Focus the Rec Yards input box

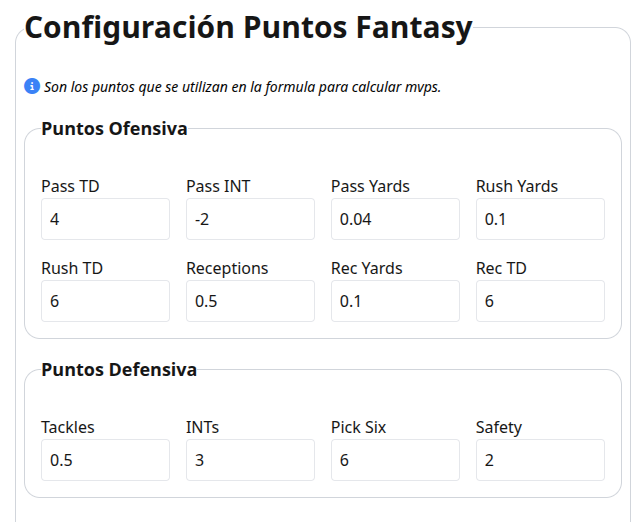[395, 301]
